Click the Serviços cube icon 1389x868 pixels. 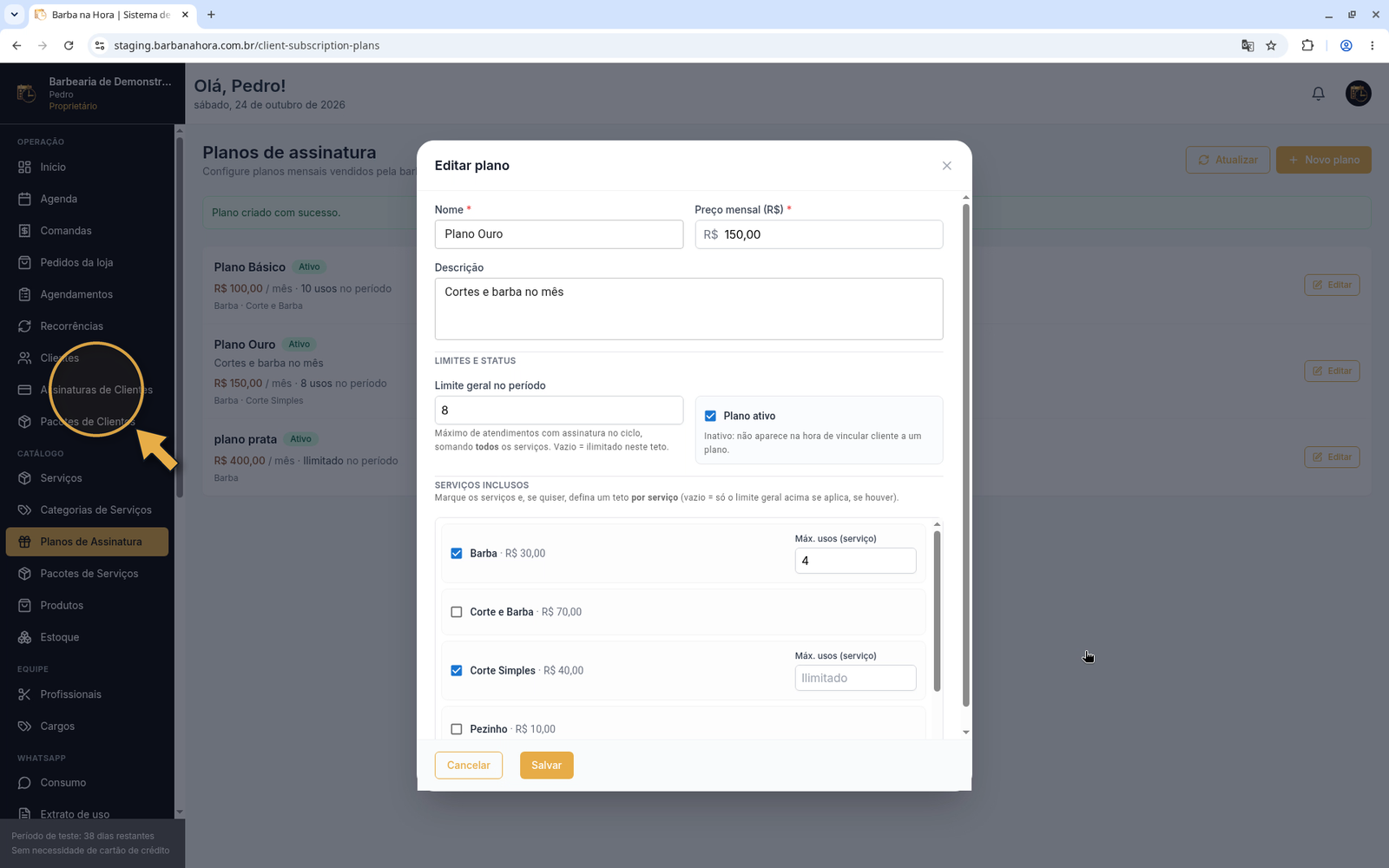[x=24, y=478]
